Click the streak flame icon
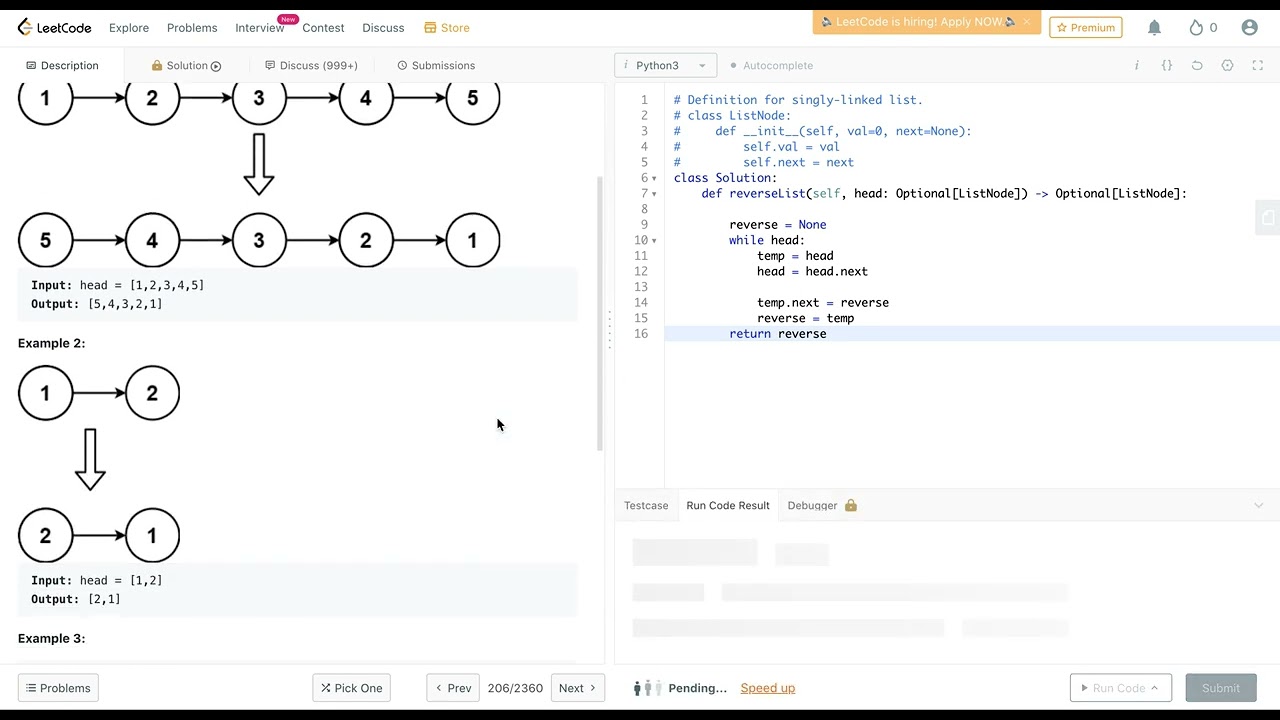The width and height of the screenshot is (1280, 720). click(x=1196, y=28)
